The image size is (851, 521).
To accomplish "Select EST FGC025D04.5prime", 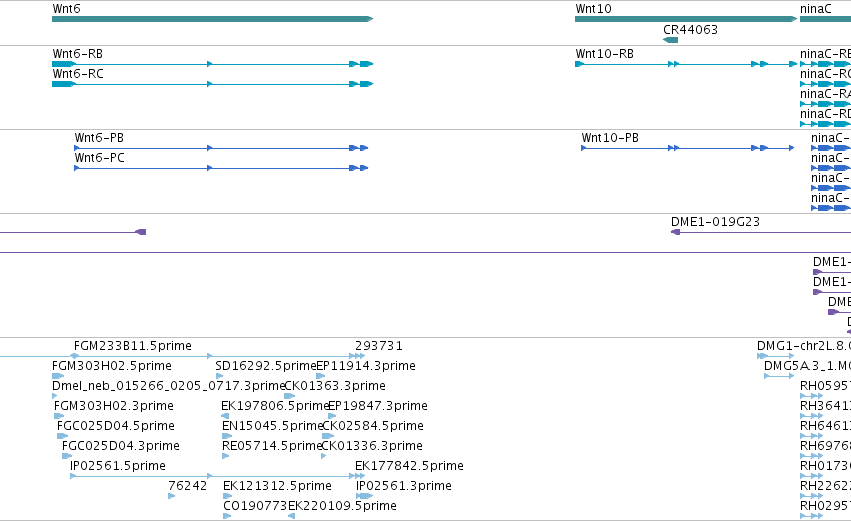I will [116, 426].
